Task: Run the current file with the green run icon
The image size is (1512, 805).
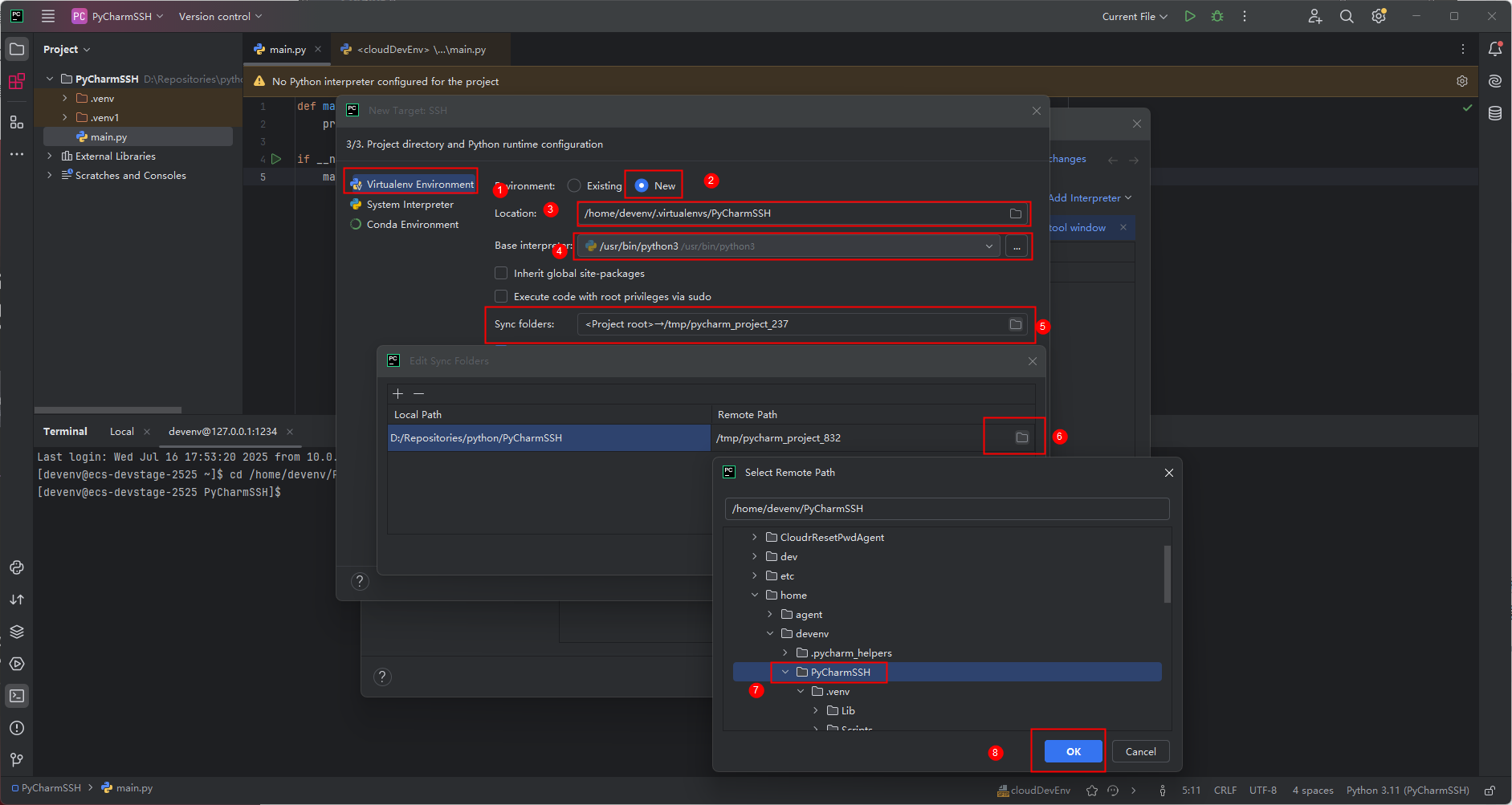Action: 1191,16
